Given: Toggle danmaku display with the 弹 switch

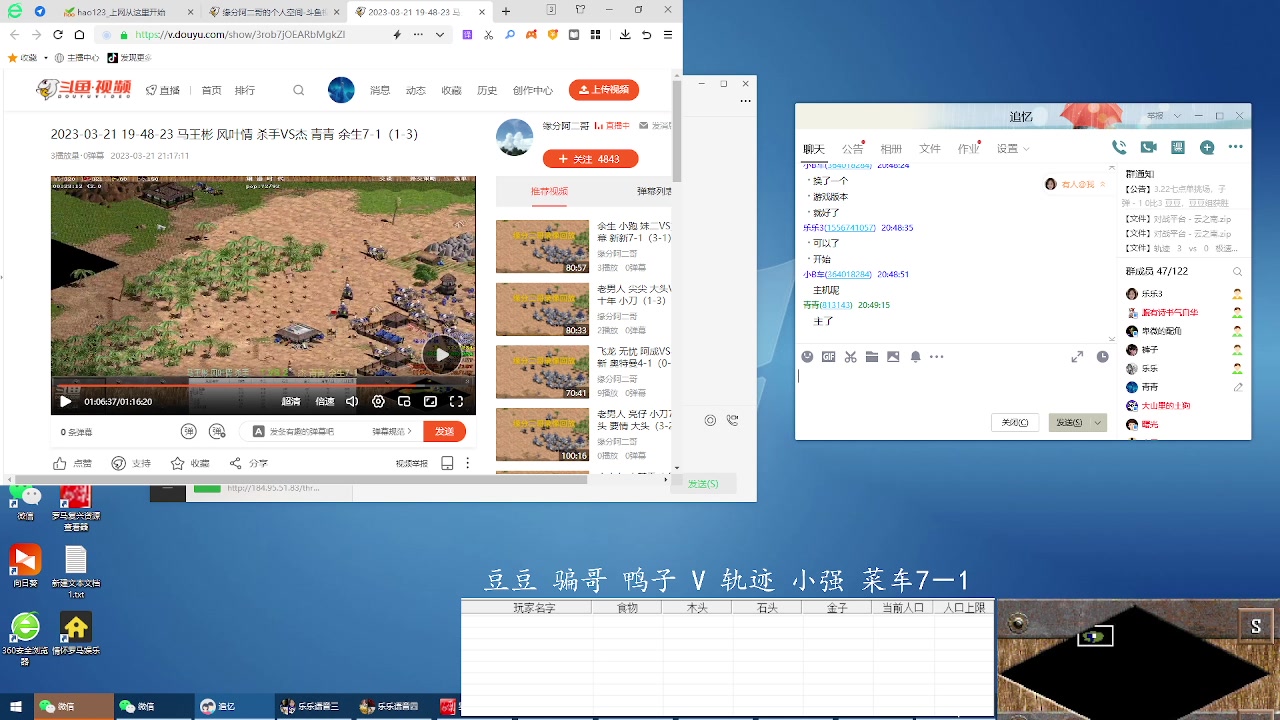Looking at the screenshot, I should coord(189,430).
